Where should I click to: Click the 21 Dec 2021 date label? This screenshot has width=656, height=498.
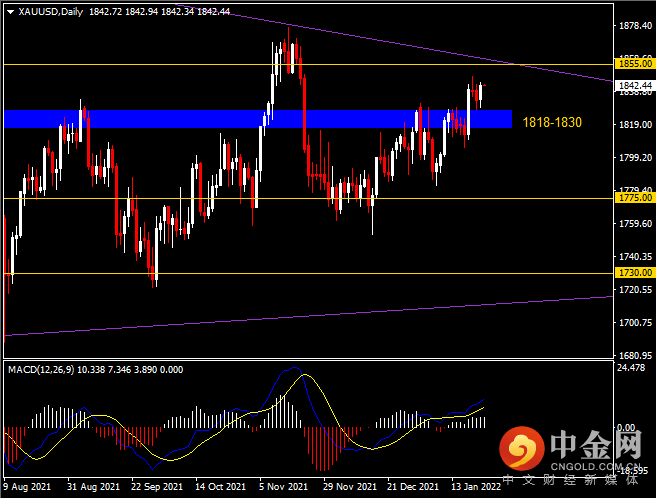pyautogui.click(x=413, y=487)
